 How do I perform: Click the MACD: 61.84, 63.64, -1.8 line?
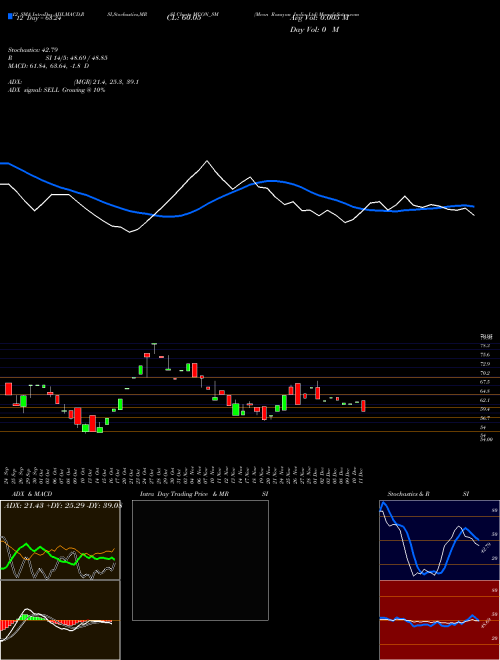pyautogui.click(x=49, y=66)
